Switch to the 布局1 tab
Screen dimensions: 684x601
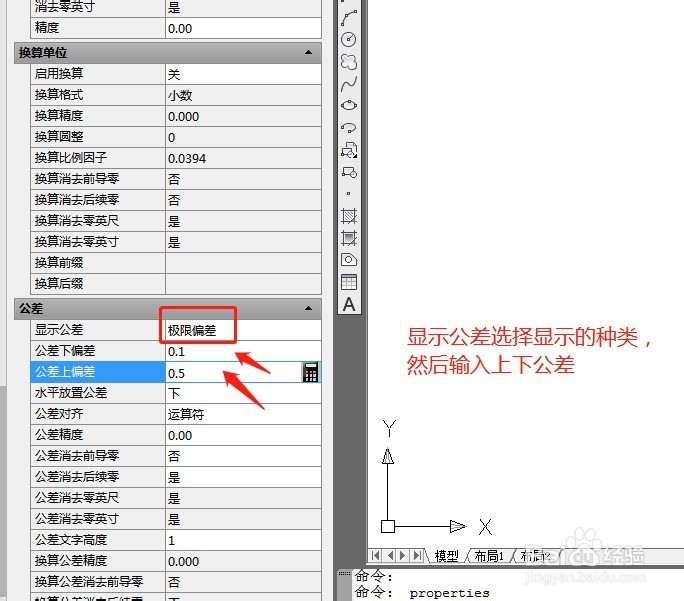coord(489,556)
